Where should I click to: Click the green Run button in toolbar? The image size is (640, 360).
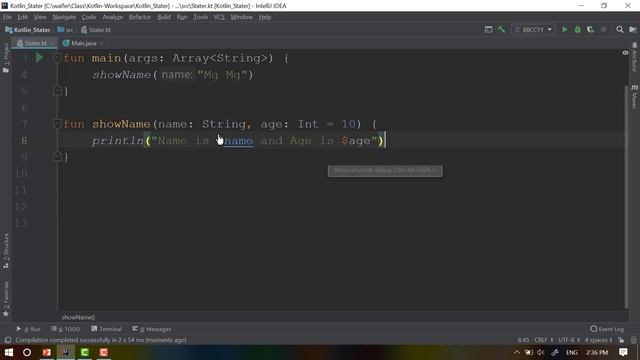point(564,29)
